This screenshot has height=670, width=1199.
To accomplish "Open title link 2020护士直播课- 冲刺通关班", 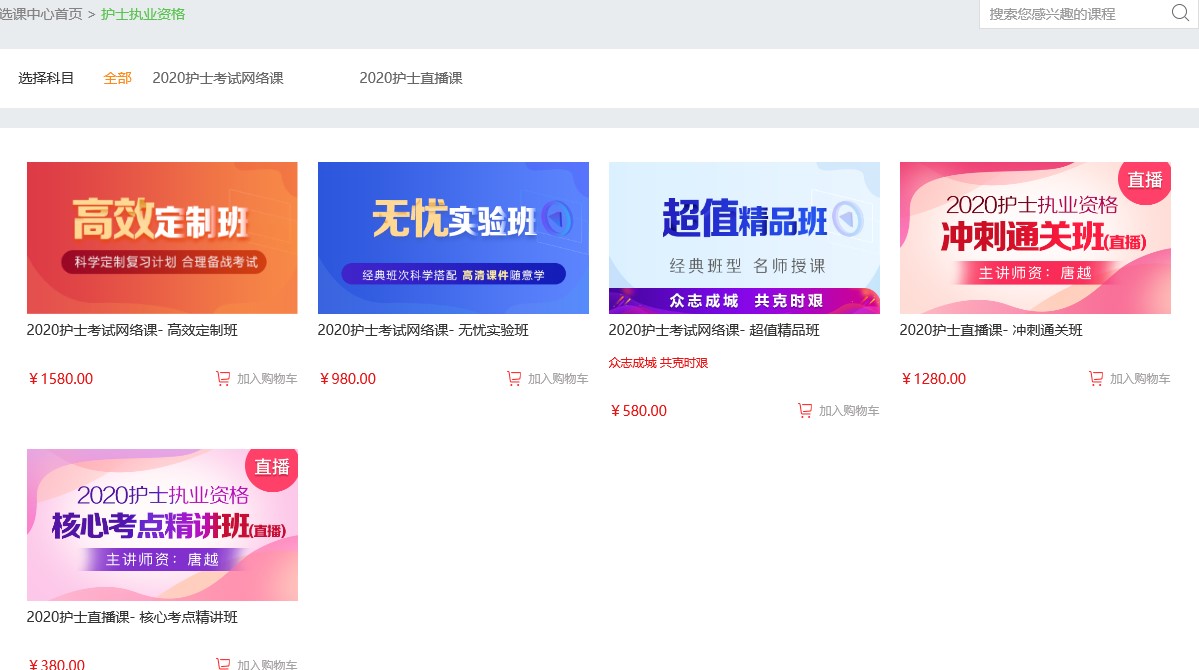I will point(991,330).
